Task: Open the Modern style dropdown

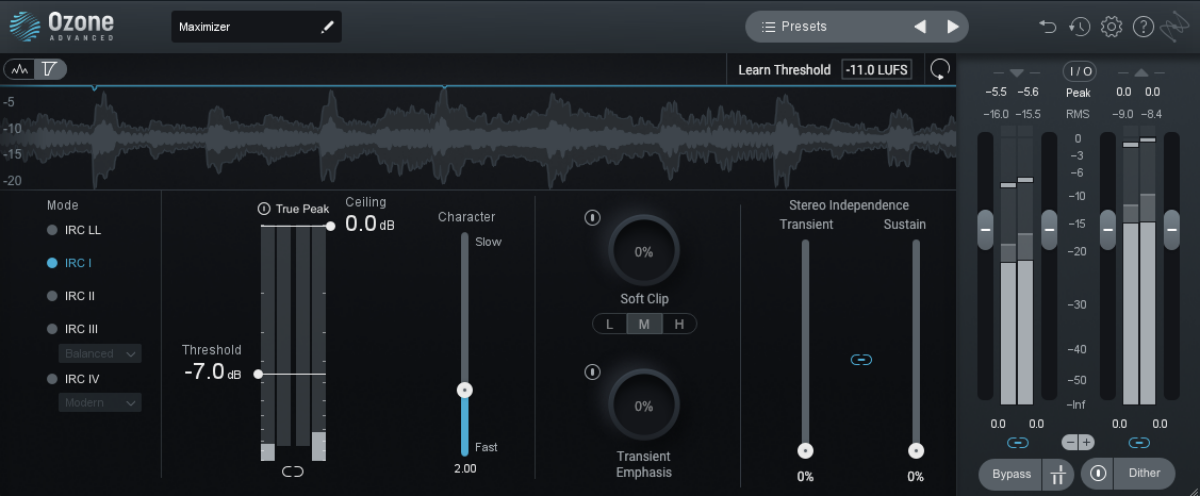Action: 100,402
